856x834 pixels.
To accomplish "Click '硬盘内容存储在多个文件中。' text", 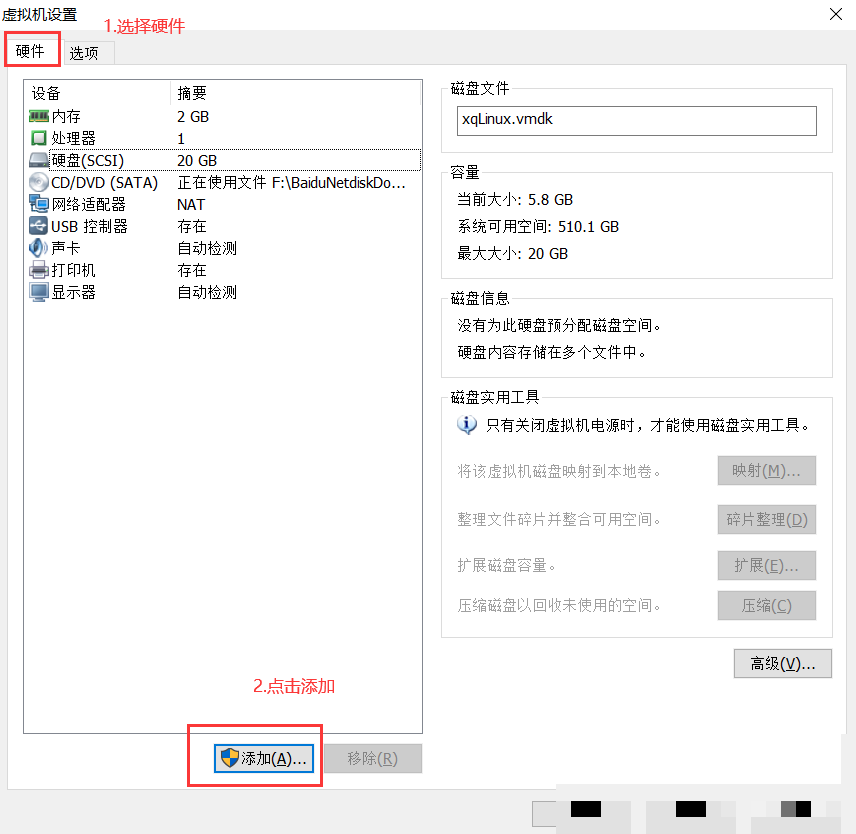I will tap(551, 352).
